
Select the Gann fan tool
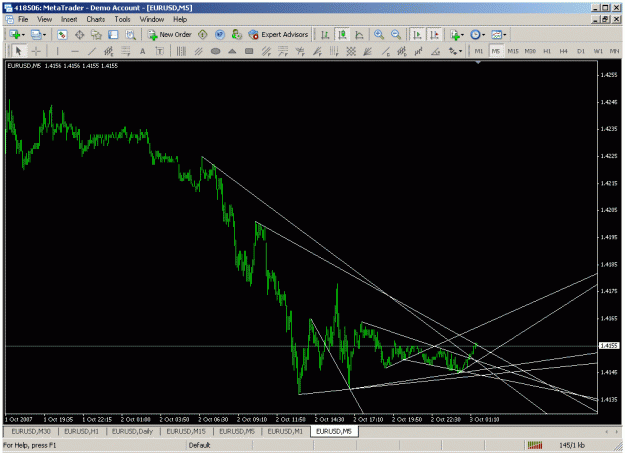tap(368, 51)
